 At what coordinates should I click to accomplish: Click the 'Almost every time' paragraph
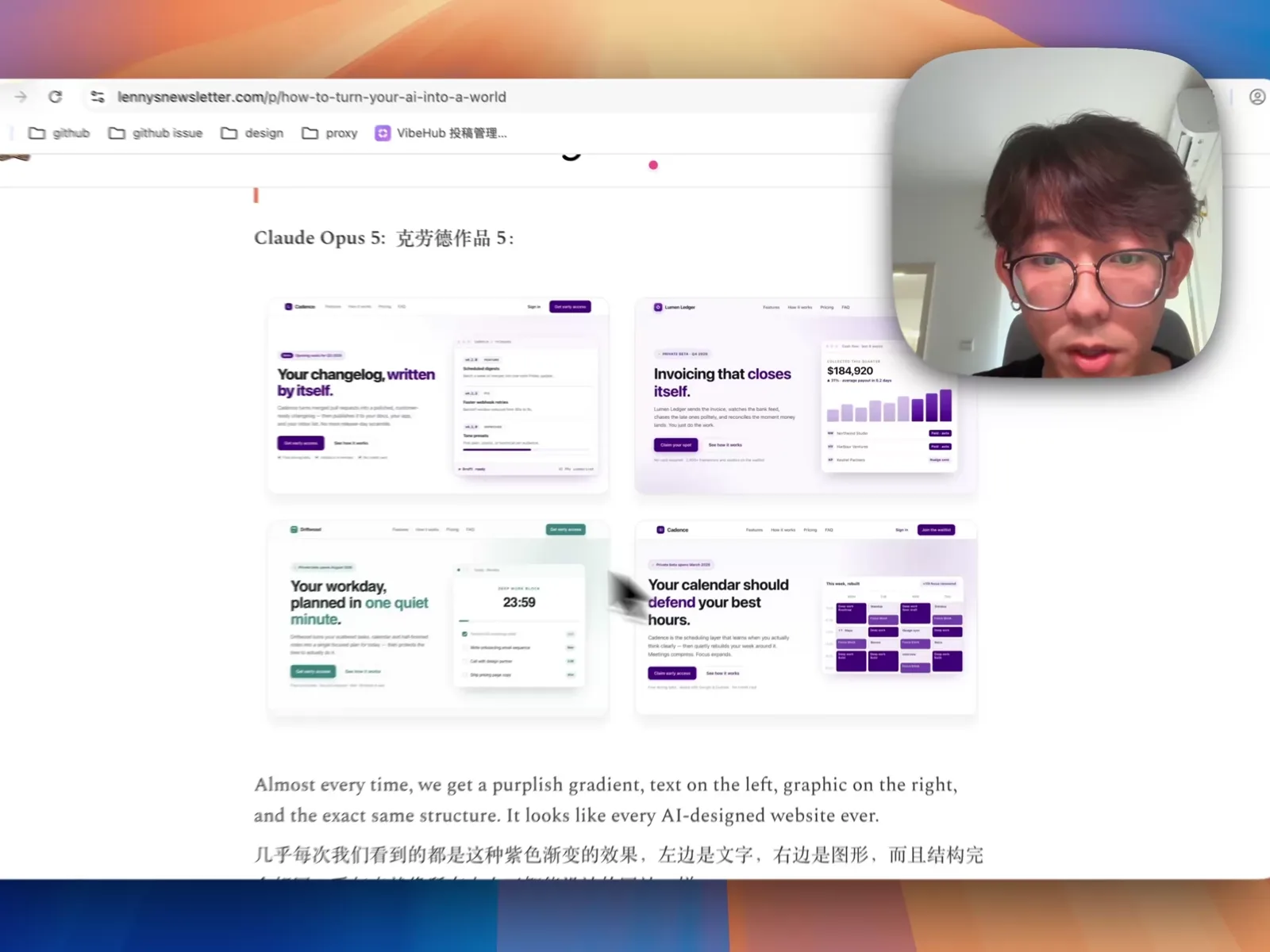pyautogui.click(x=606, y=800)
